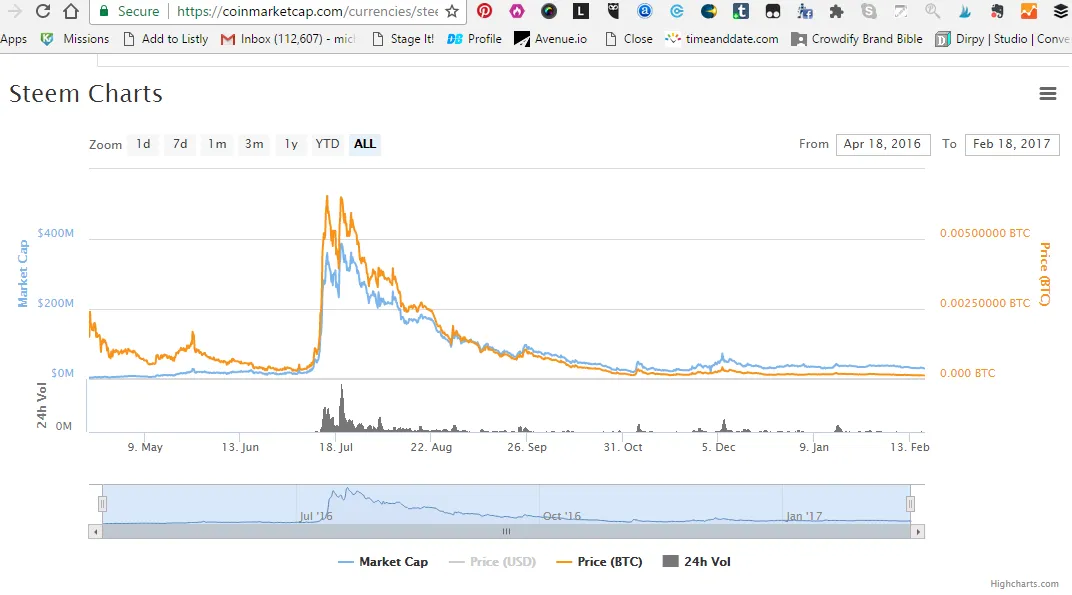Click the navigator right range handle
This screenshot has width=1072, height=595.
(x=910, y=504)
